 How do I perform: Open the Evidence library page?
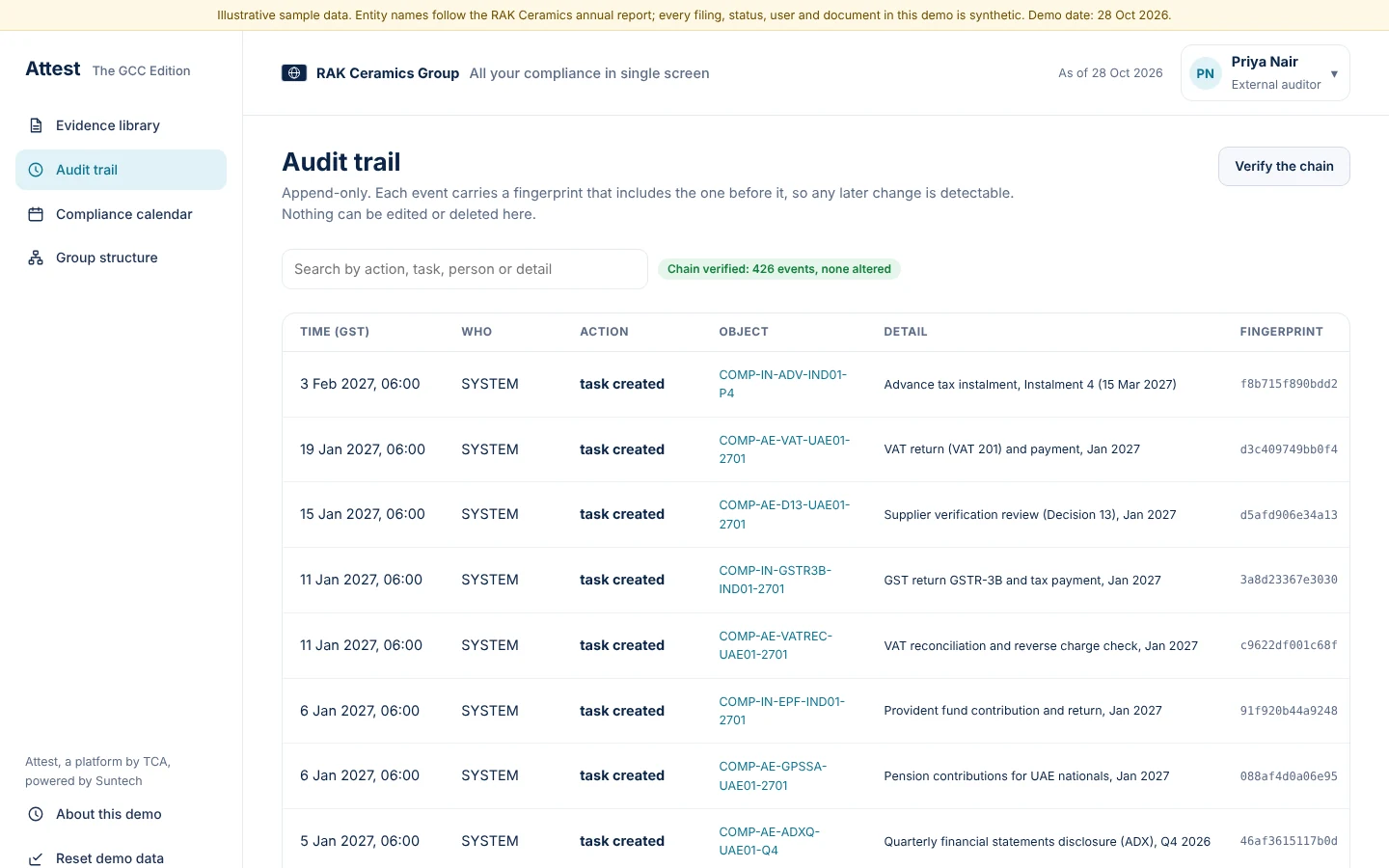click(121, 125)
